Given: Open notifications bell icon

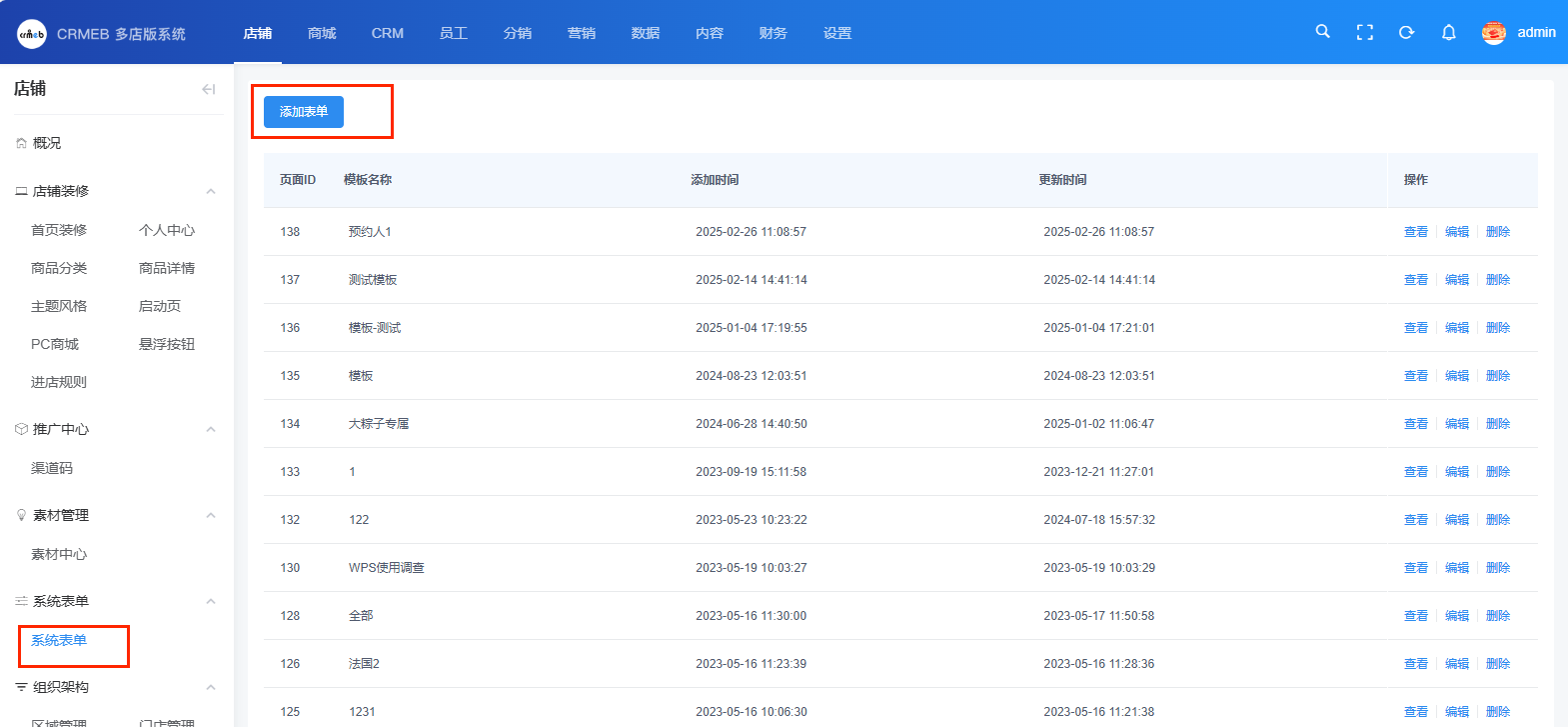Looking at the screenshot, I should click(x=1448, y=32).
